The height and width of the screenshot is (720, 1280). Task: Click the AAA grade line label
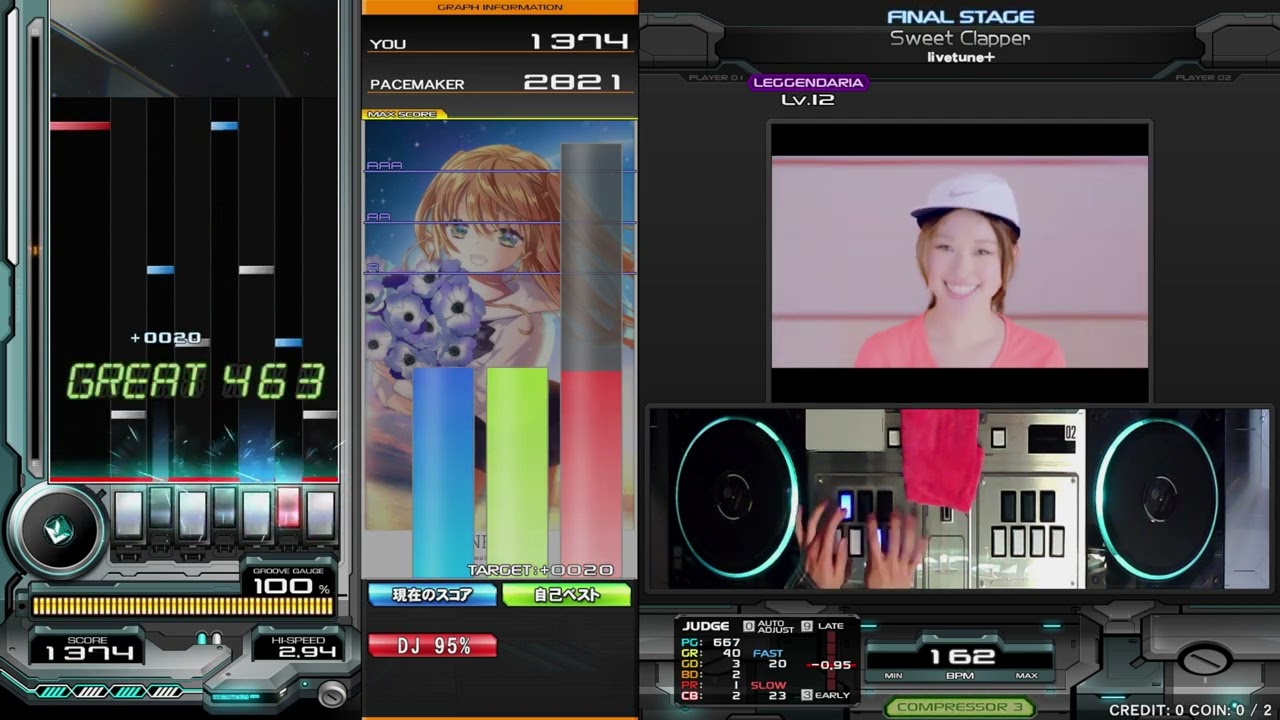[x=384, y=166]
